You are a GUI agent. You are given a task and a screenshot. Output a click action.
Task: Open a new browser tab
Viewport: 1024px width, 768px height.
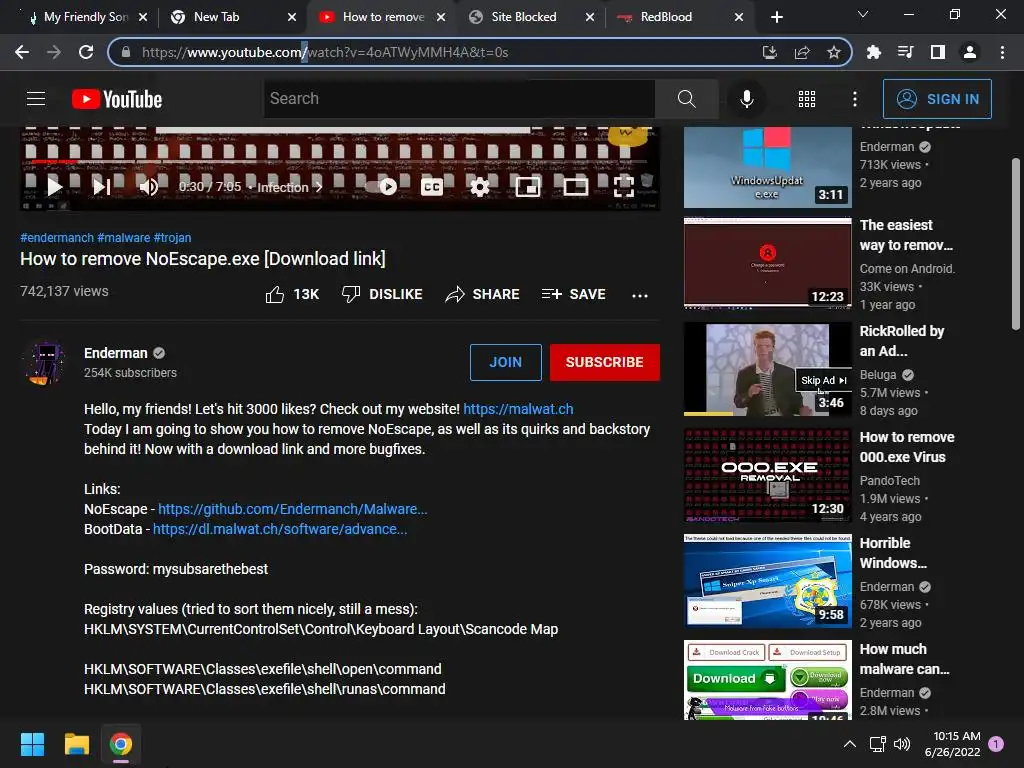pyautogui.click(x=776, y=17)
